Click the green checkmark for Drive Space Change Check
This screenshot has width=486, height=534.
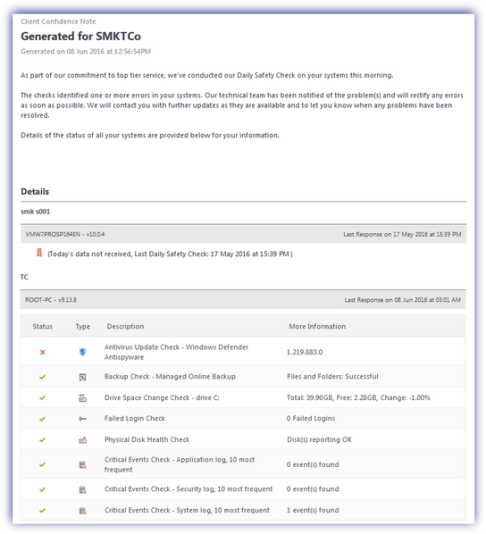pyautogui.click(x=42, y=398)
